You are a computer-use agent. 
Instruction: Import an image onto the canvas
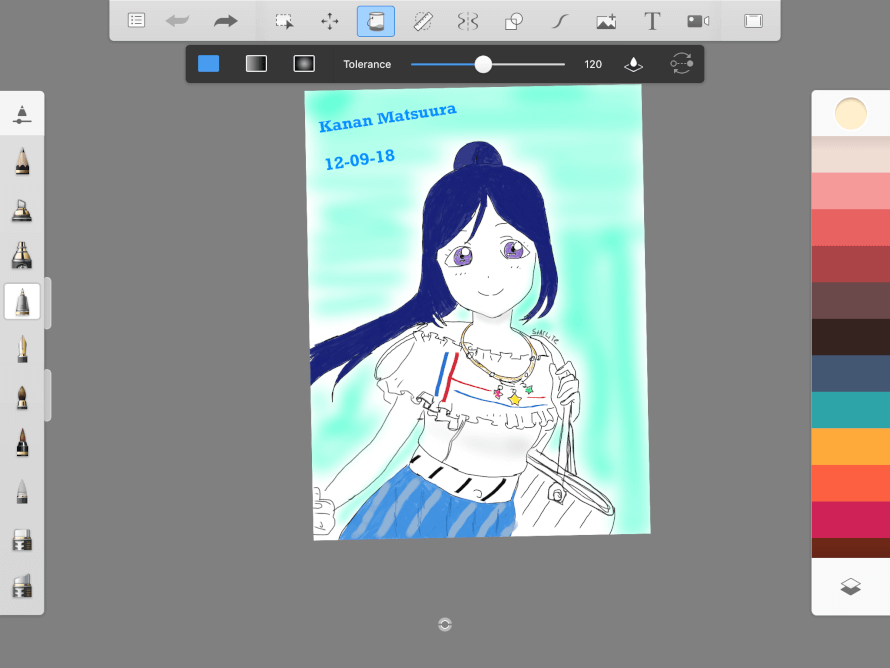605,20
